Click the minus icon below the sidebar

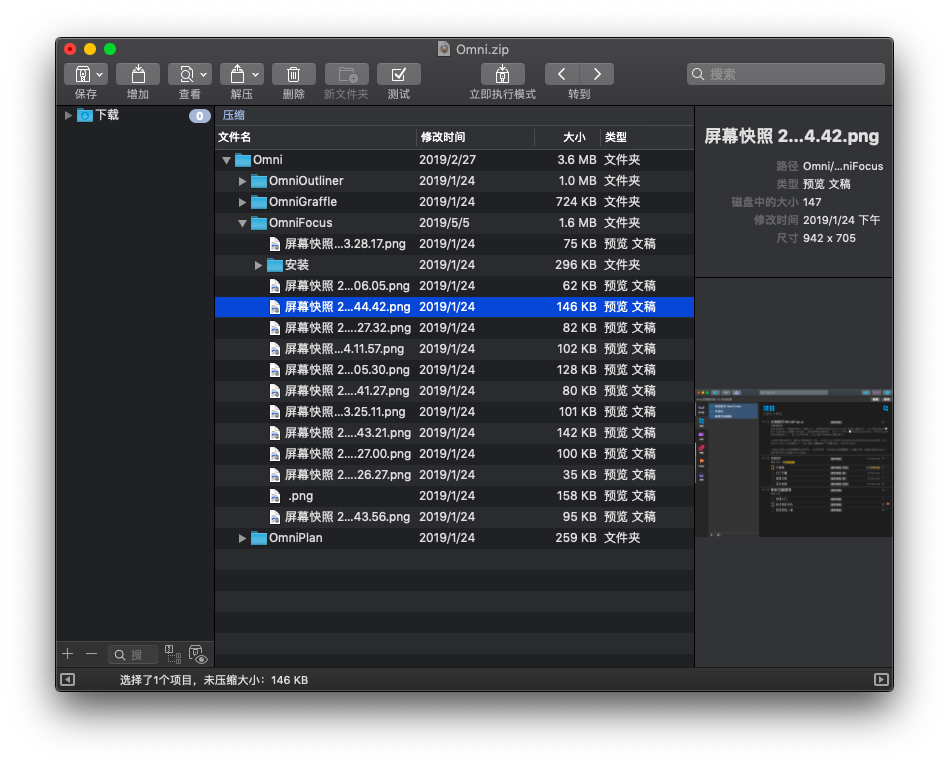click(x=92, y=654)
